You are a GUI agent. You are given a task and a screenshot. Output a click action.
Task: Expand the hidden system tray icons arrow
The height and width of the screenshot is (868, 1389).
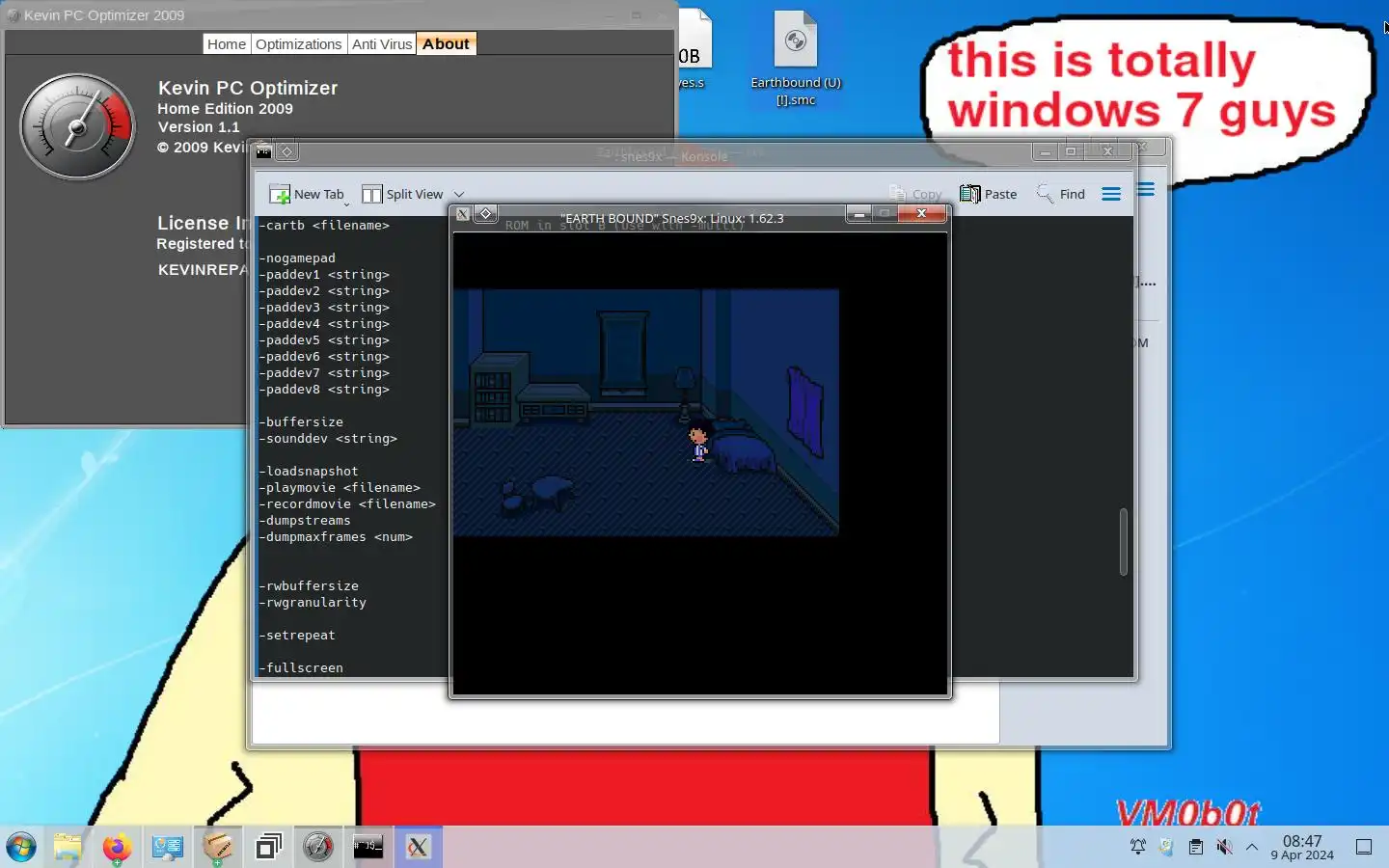1252,847
